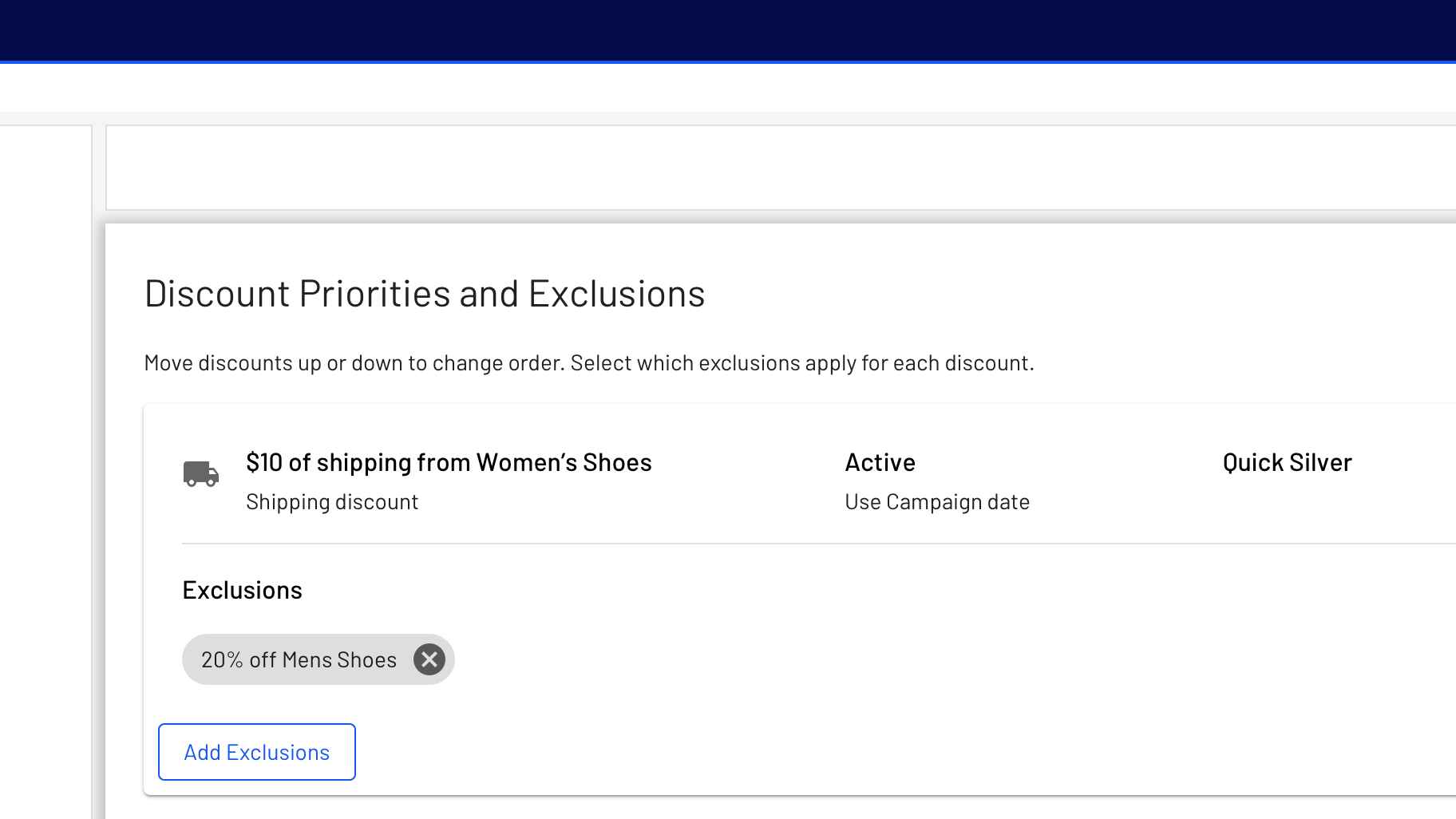The height and width of the screenshot is (819, 1456).
Task: Click the dark navy header bar
Action: click(728, 30)
